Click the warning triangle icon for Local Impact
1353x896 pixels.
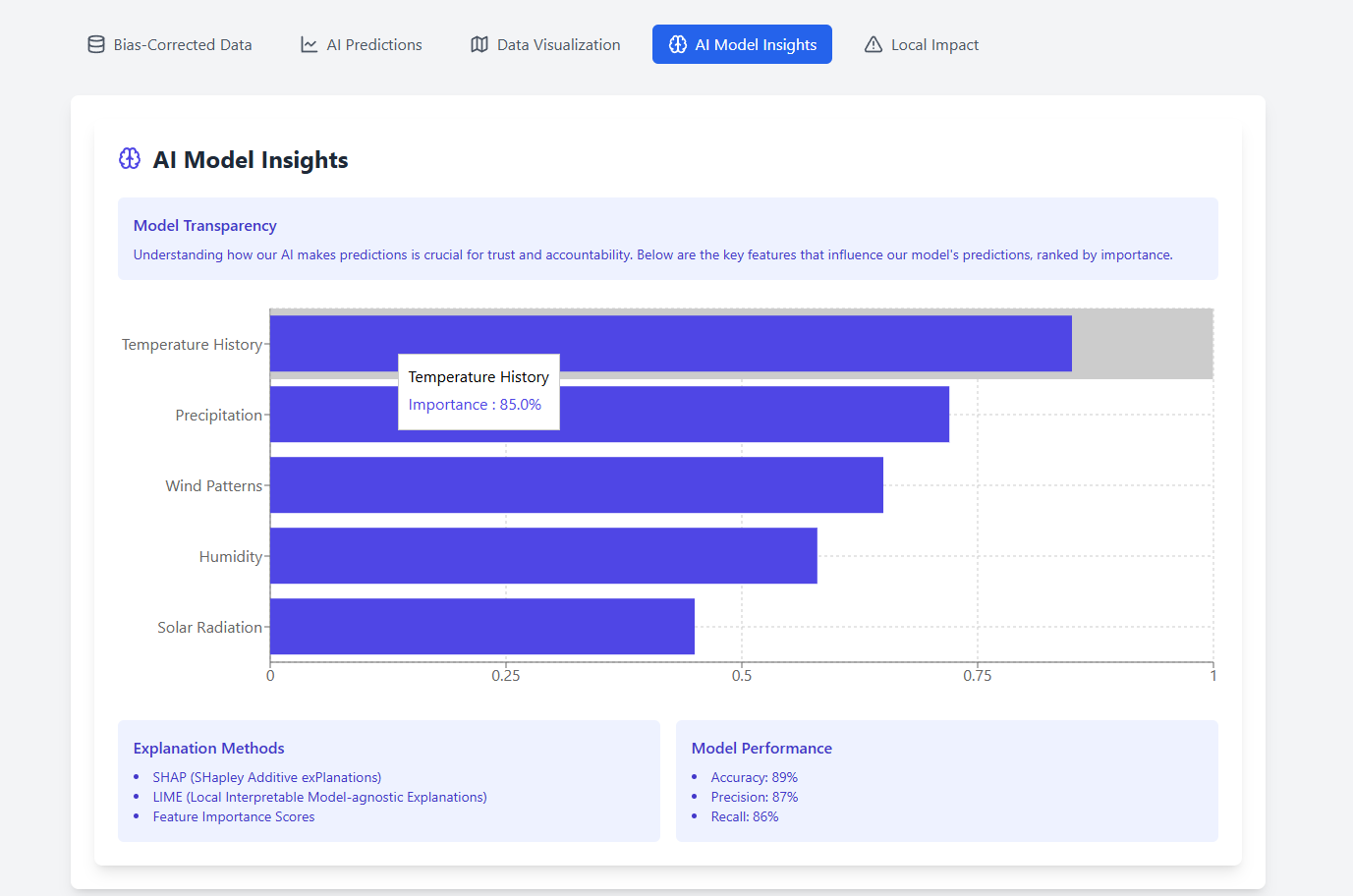[x=874, y=44]
